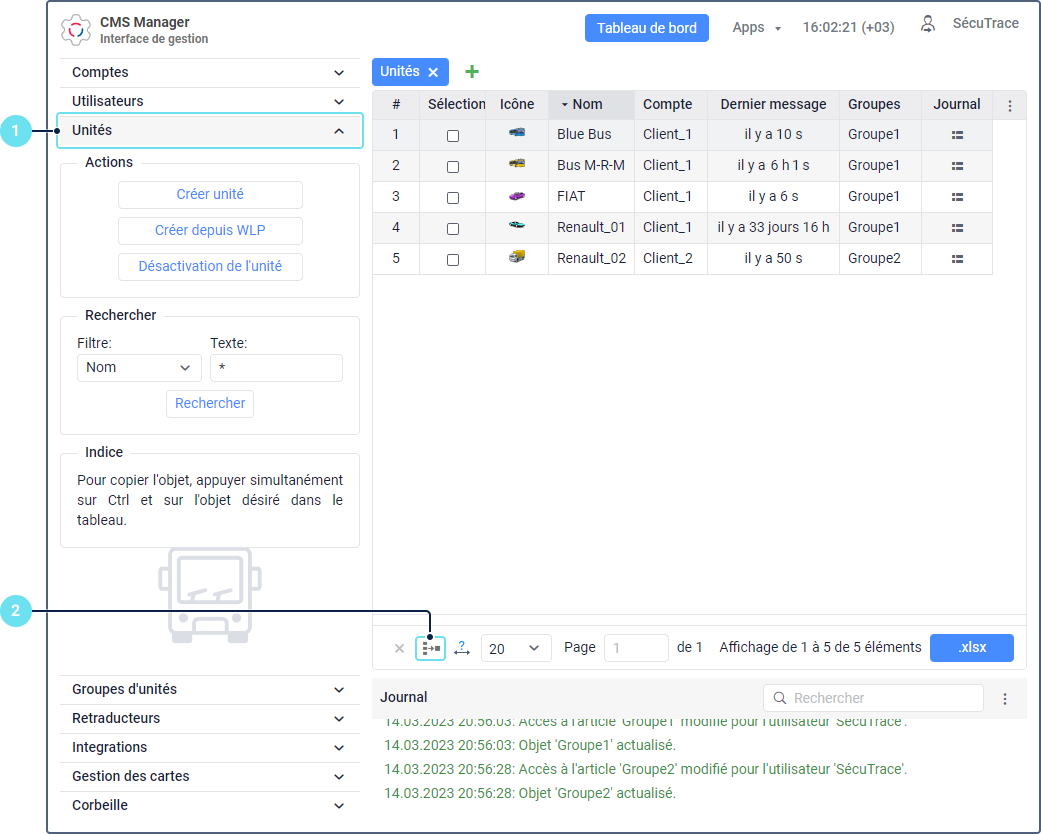Screen dimensions: 1041x834
Task: Tick the checkbox for Renault_01
Action: [x=453, y=229]
